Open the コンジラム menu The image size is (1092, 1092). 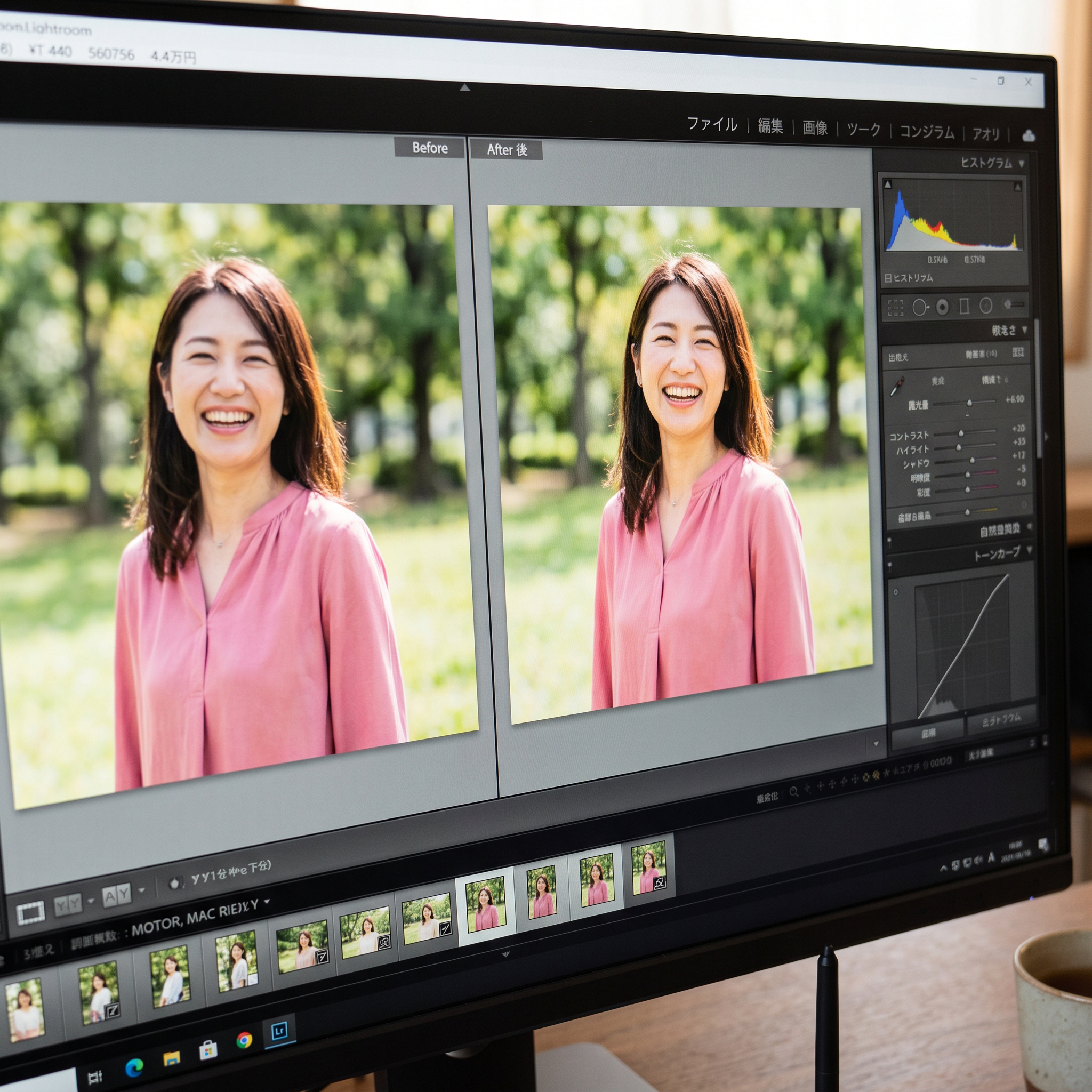[x=927, y=132]
